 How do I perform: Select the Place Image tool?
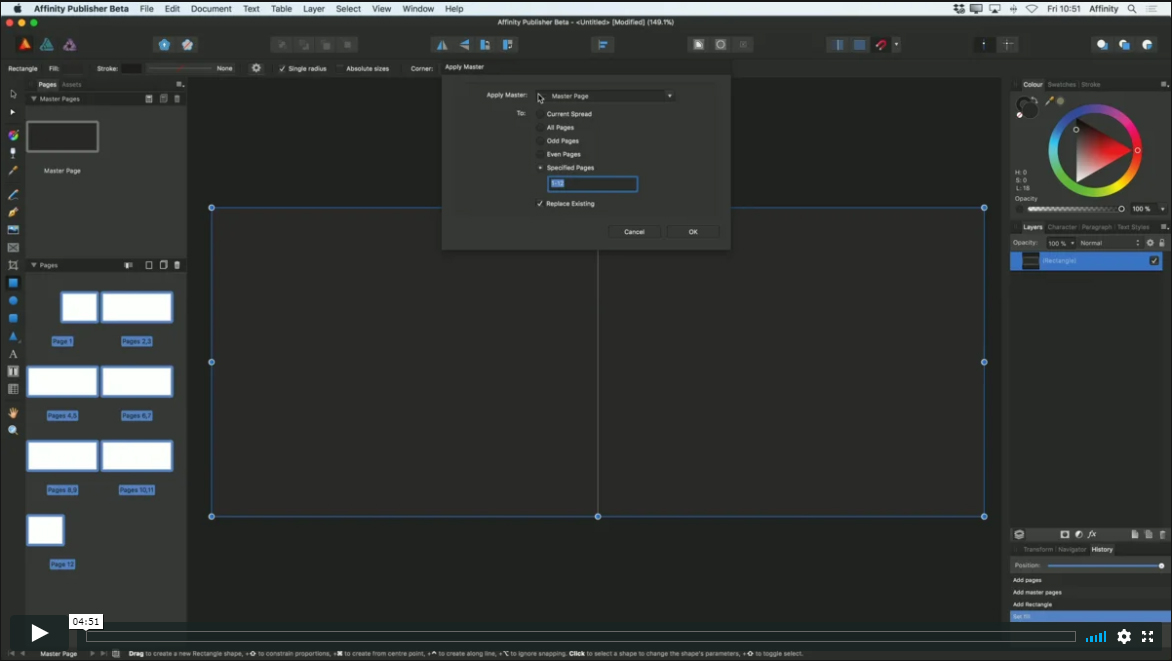click(x=13, y=230)
